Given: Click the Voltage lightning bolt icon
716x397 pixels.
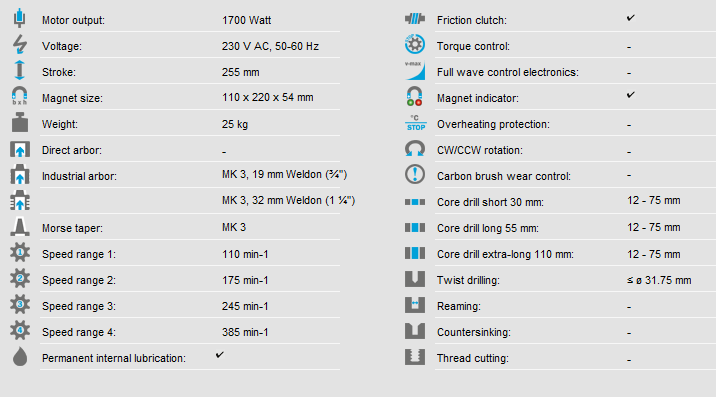Looking at the screenshot, I should pos(20,44).
